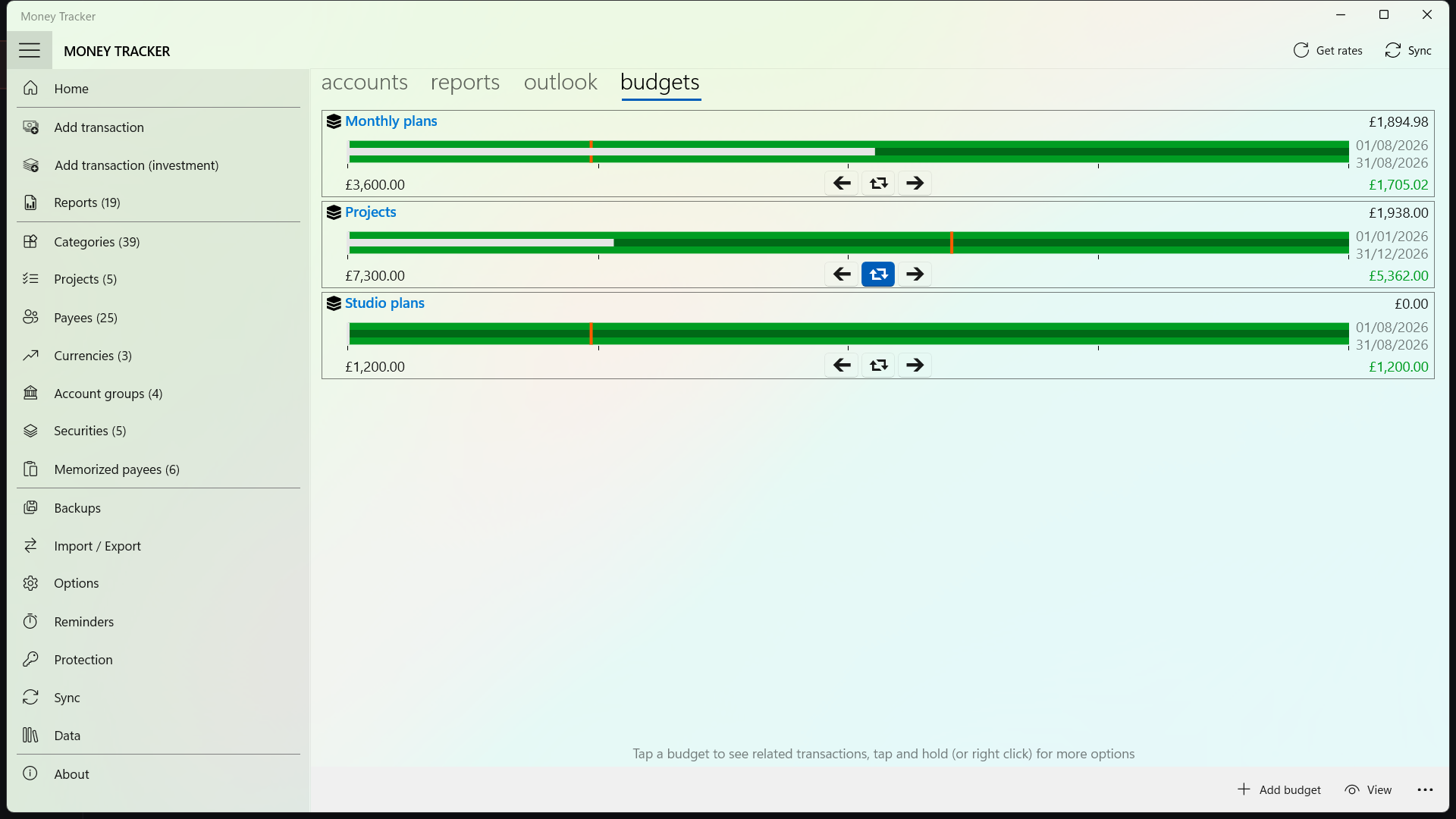
Task: Go to previous period for Projects budget
Action: [842, 275]
